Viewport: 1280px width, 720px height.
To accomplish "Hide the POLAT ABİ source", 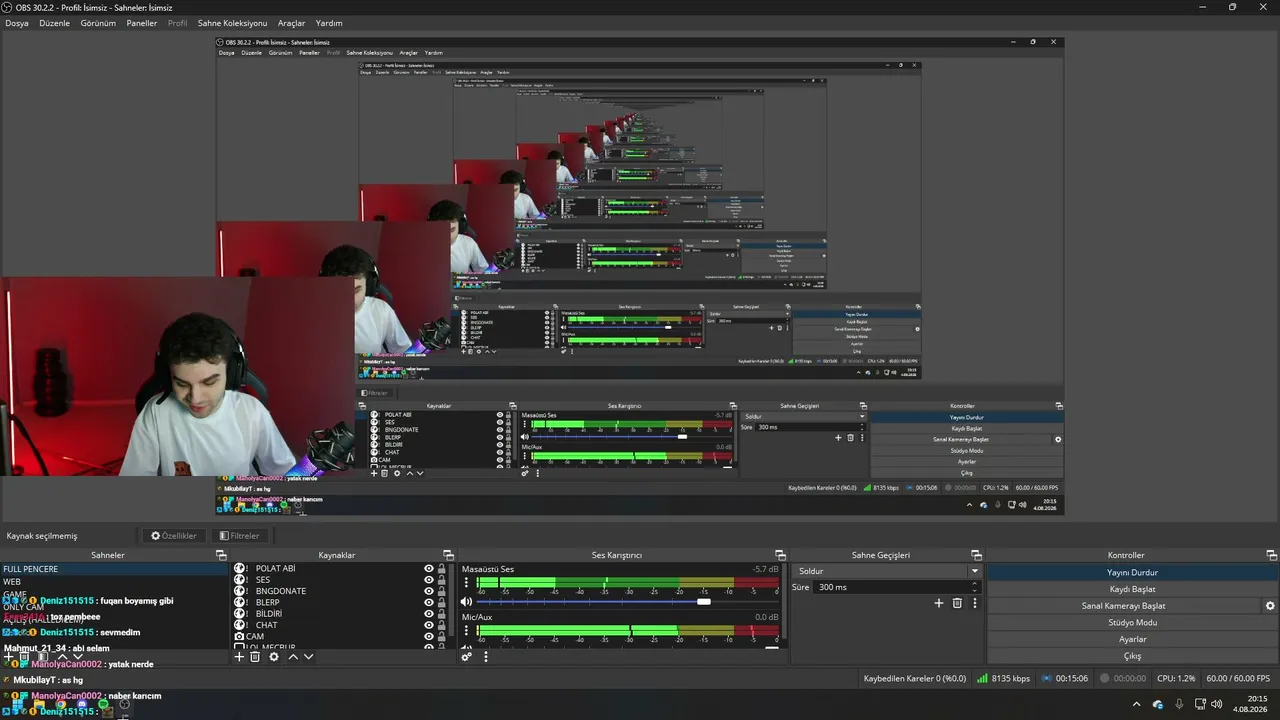I will point(429,568).
